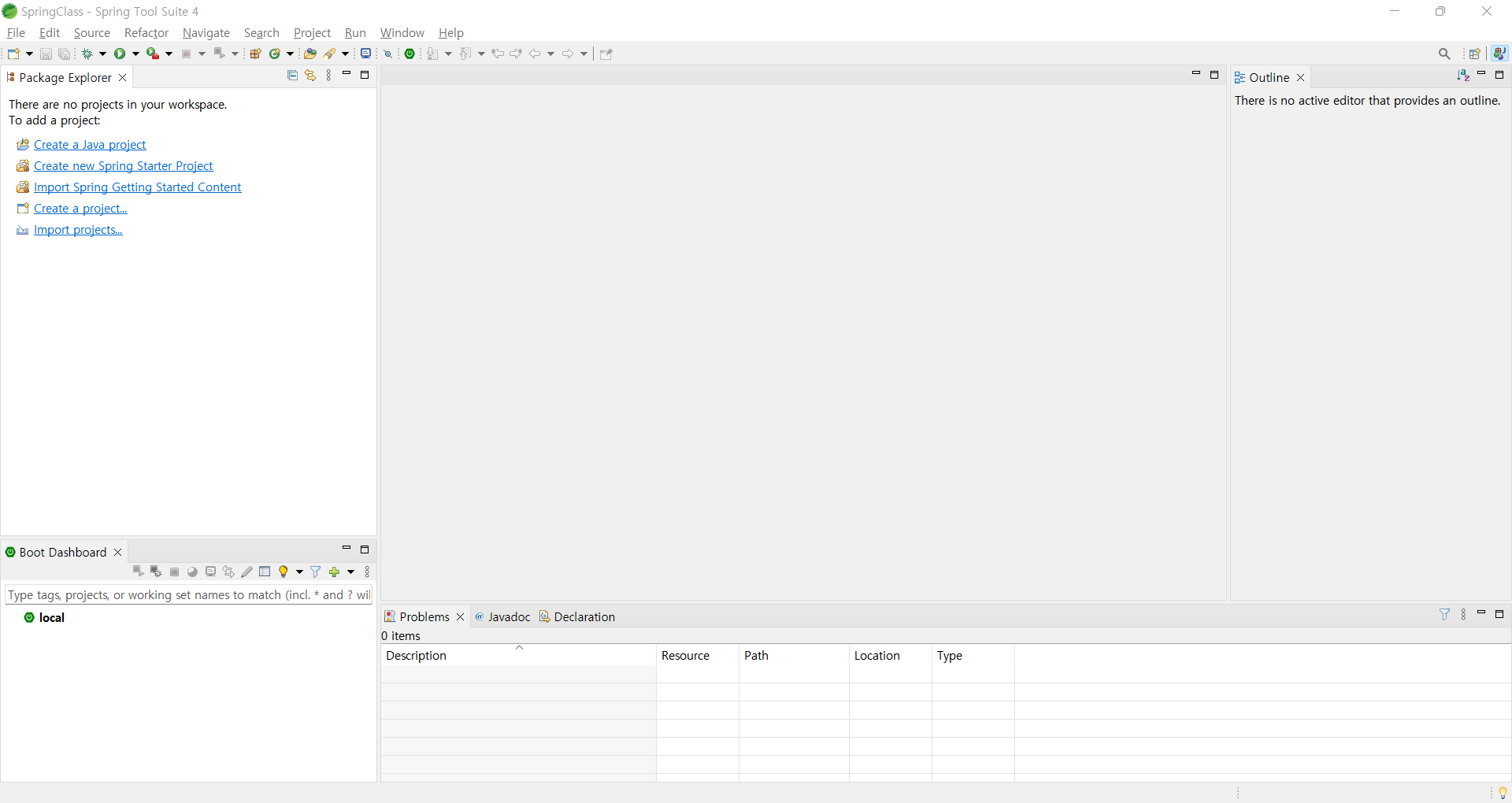Click Boot Dashboard start app icon

coord(138,572)
